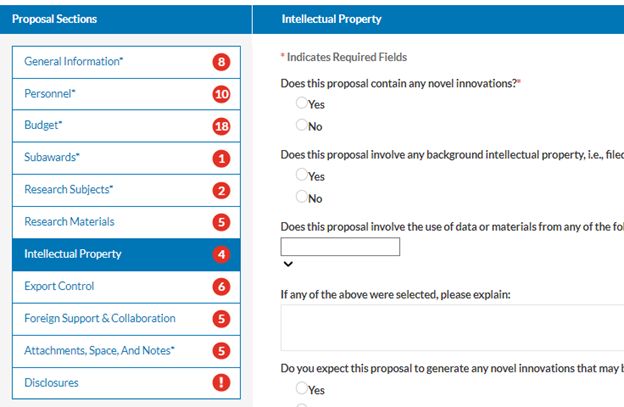The width and height of the screenshot is (624, 407).
Task: Click the red 1 badge beside Subawards
Action: pos(221,158)
